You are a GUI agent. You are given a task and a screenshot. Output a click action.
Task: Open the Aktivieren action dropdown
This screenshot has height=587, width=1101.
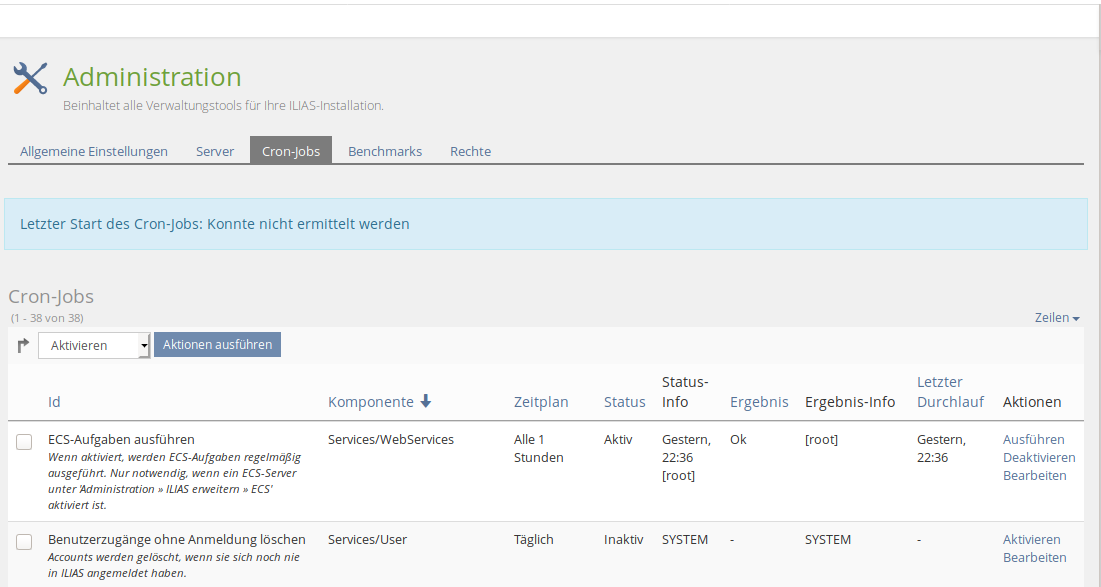click(94, 345)
